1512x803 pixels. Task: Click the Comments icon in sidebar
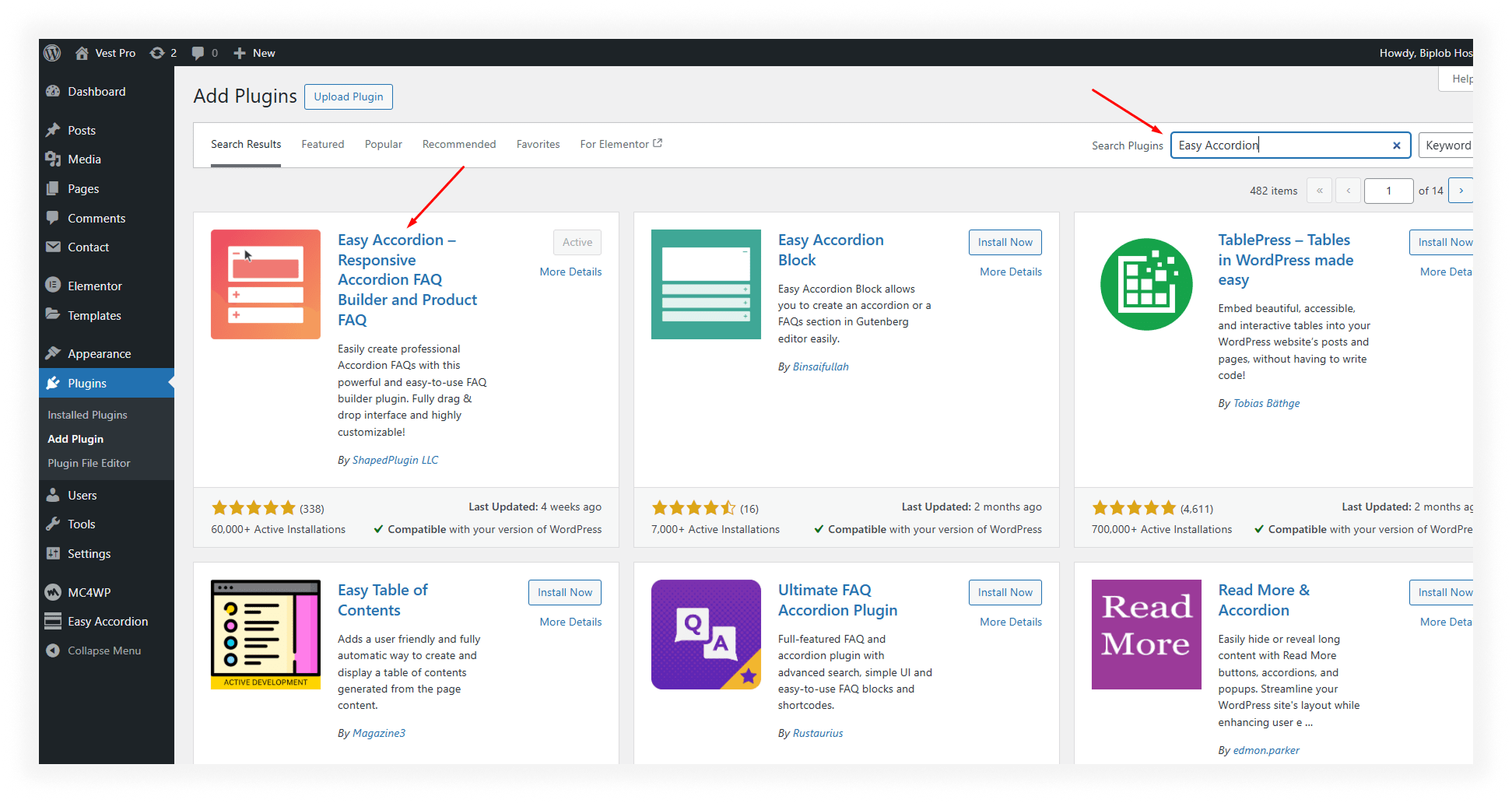(53, 218)
